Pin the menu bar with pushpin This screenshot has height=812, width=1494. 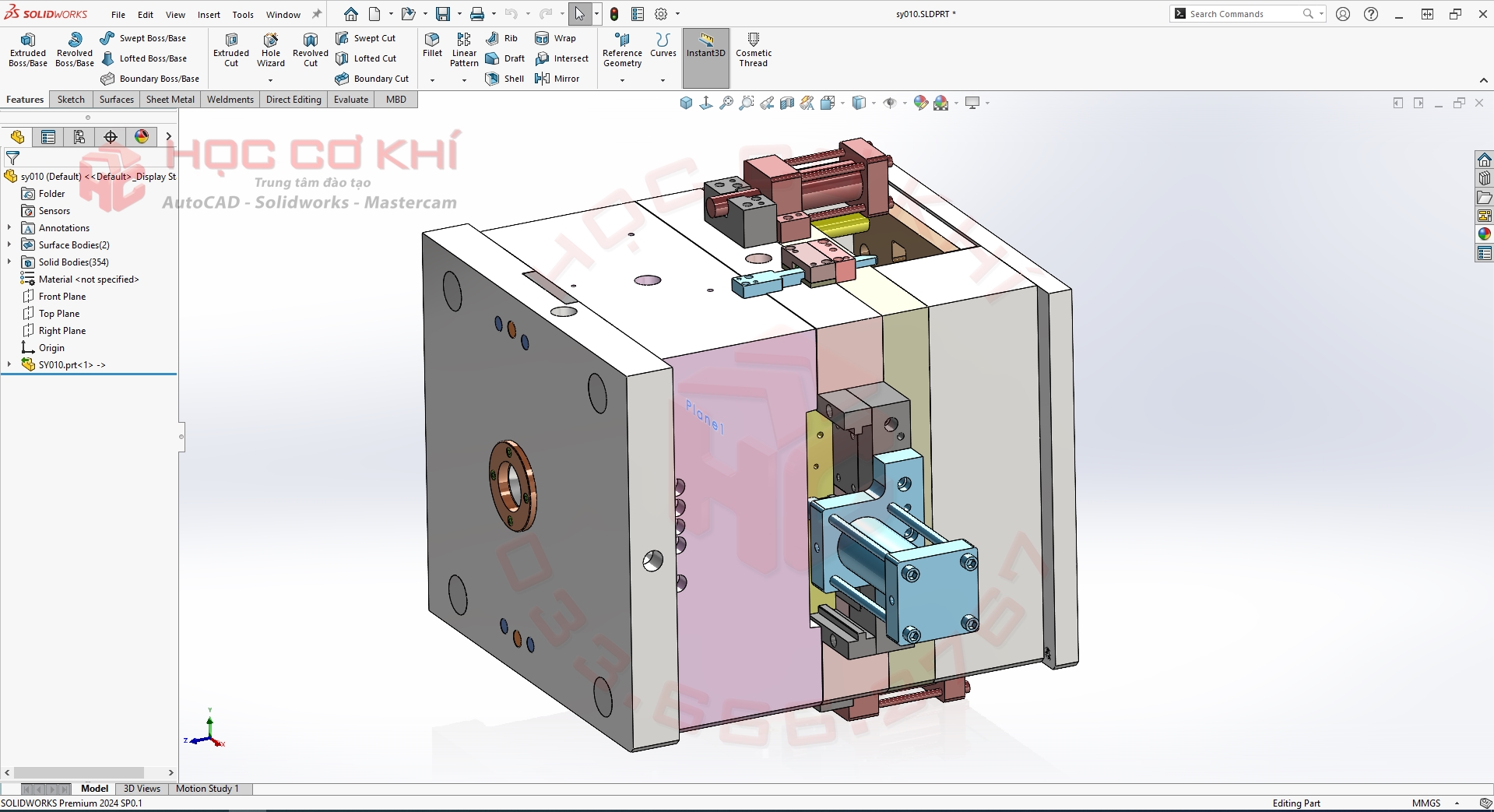317,14
